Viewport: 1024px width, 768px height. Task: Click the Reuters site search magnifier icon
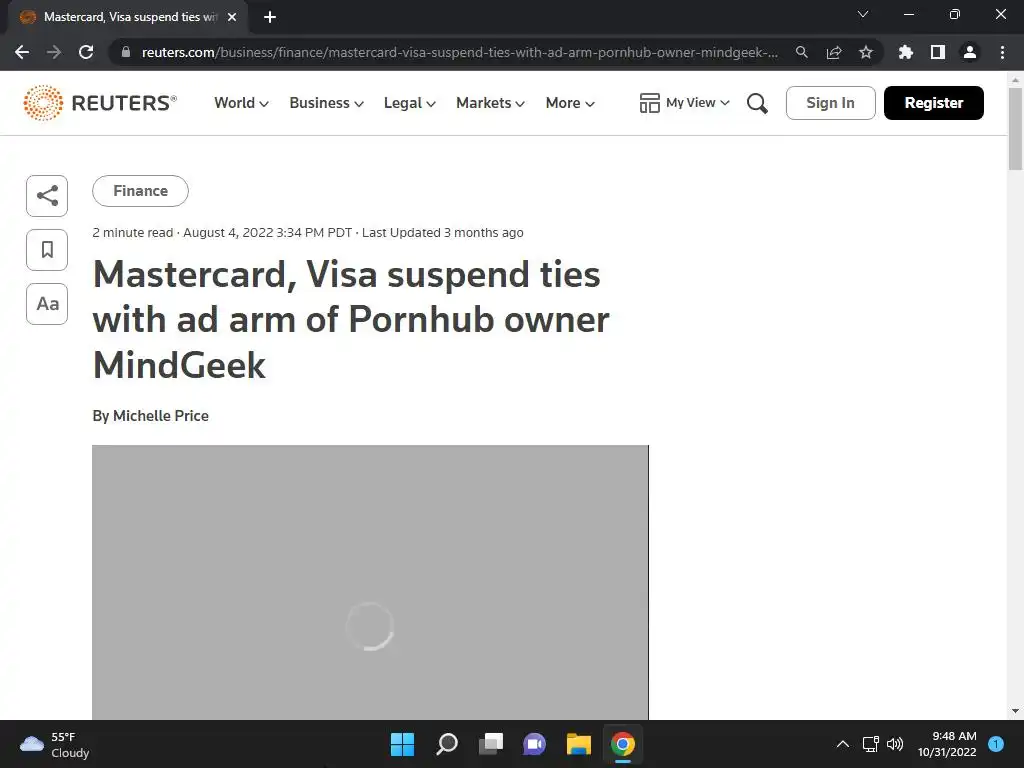point(757,103)
